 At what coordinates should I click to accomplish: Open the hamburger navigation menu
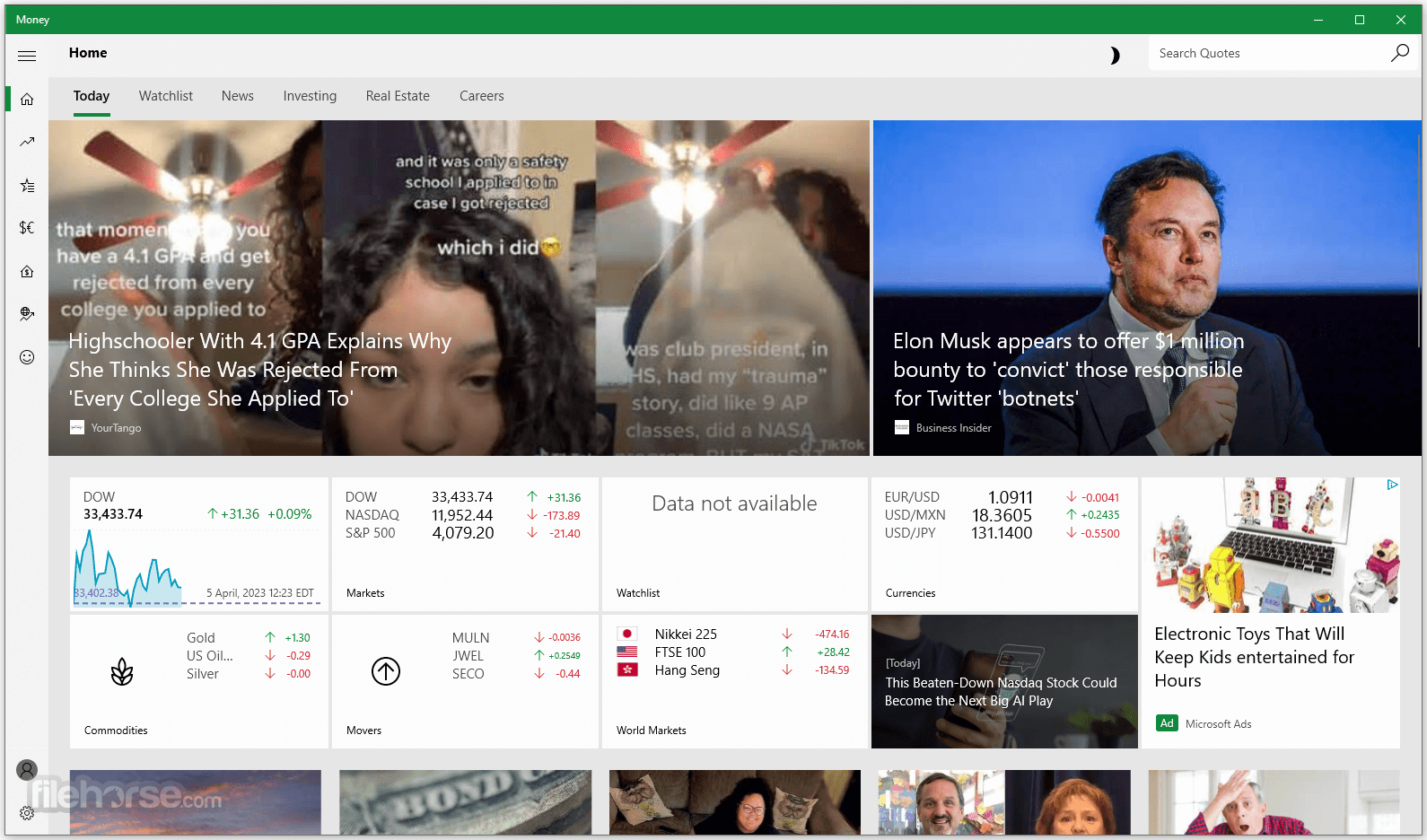pos(27,56)
